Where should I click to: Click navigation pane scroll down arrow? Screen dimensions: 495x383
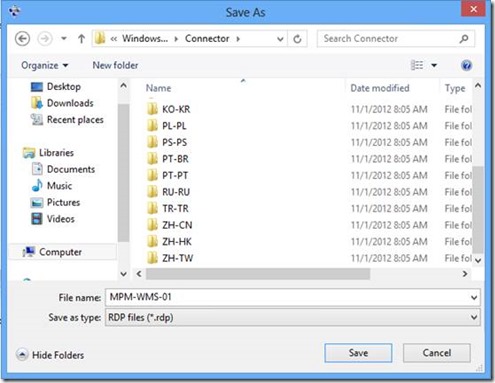123,274
